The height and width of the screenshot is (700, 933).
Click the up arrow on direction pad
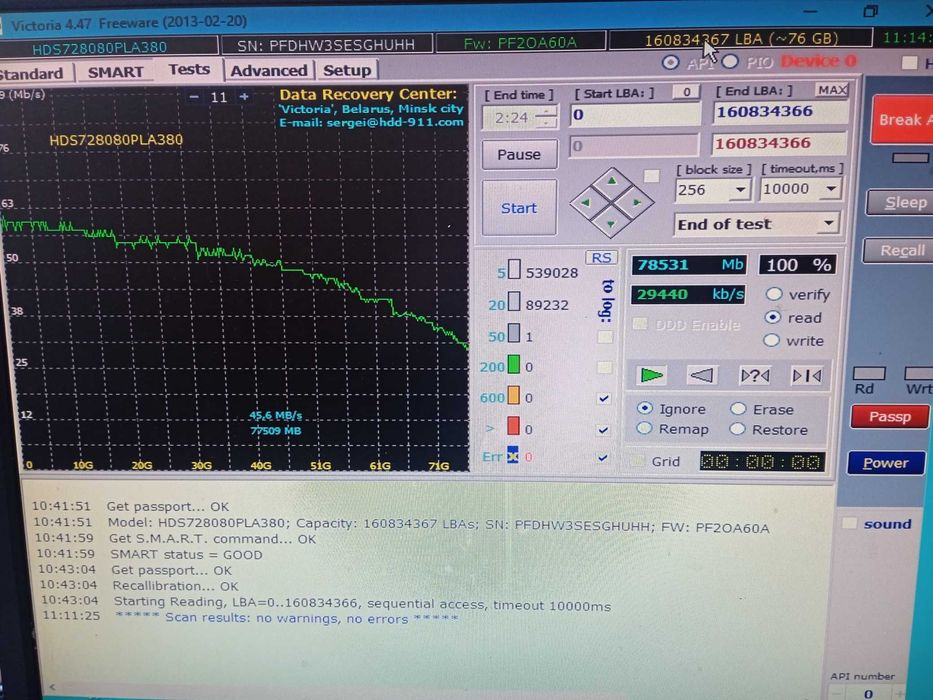(612, 180)
